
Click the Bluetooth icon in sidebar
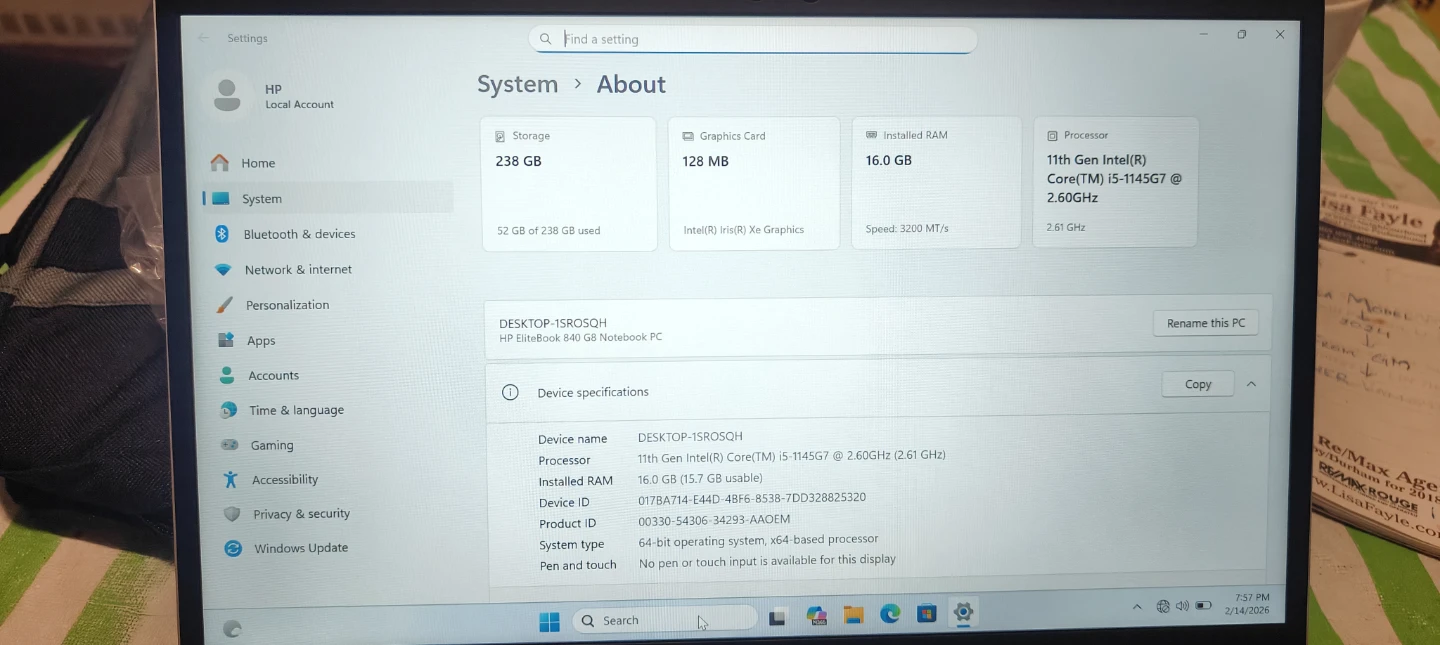tap(223, 234)
